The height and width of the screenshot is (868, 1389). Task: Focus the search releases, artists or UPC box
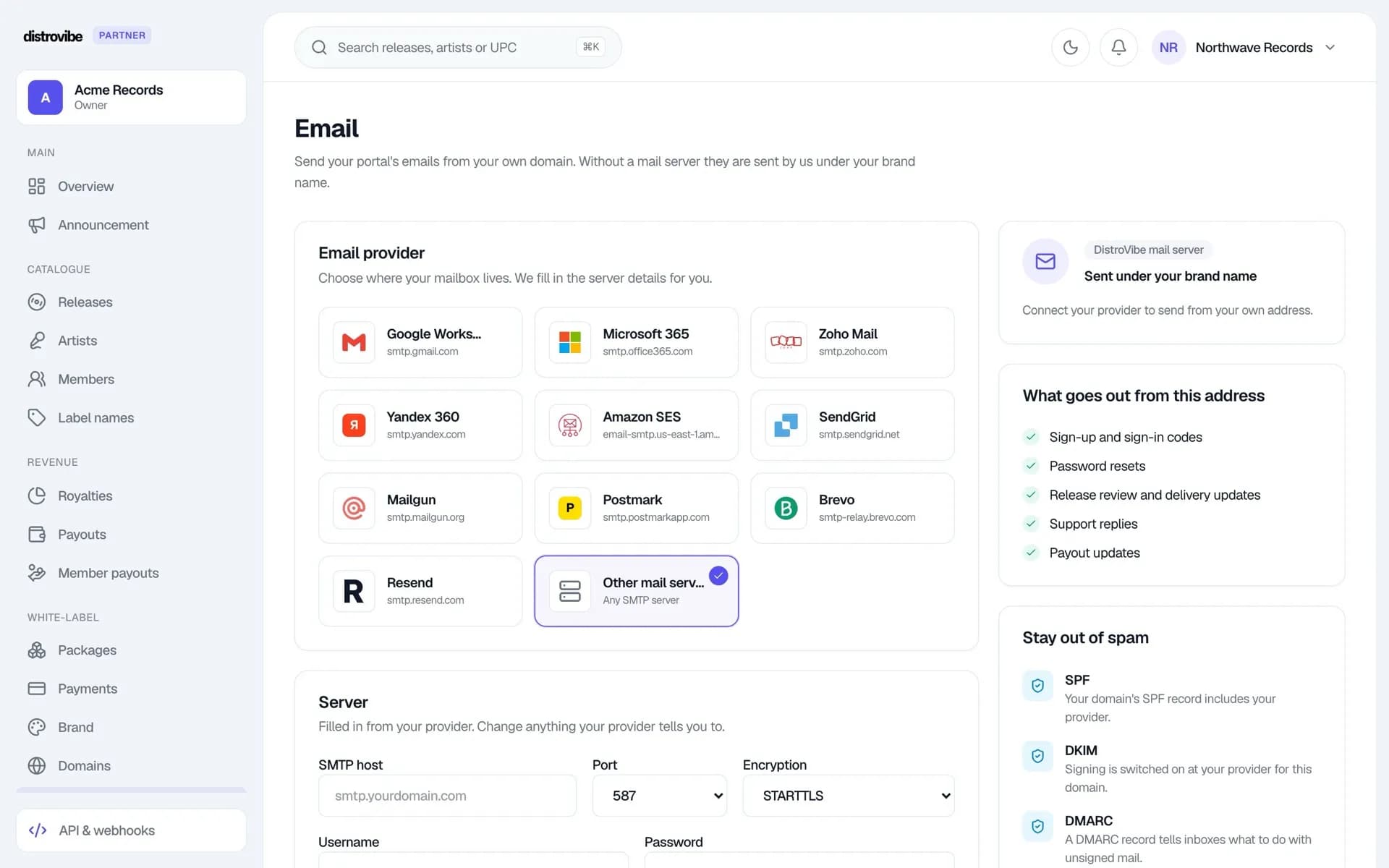(x=458, y=48)
